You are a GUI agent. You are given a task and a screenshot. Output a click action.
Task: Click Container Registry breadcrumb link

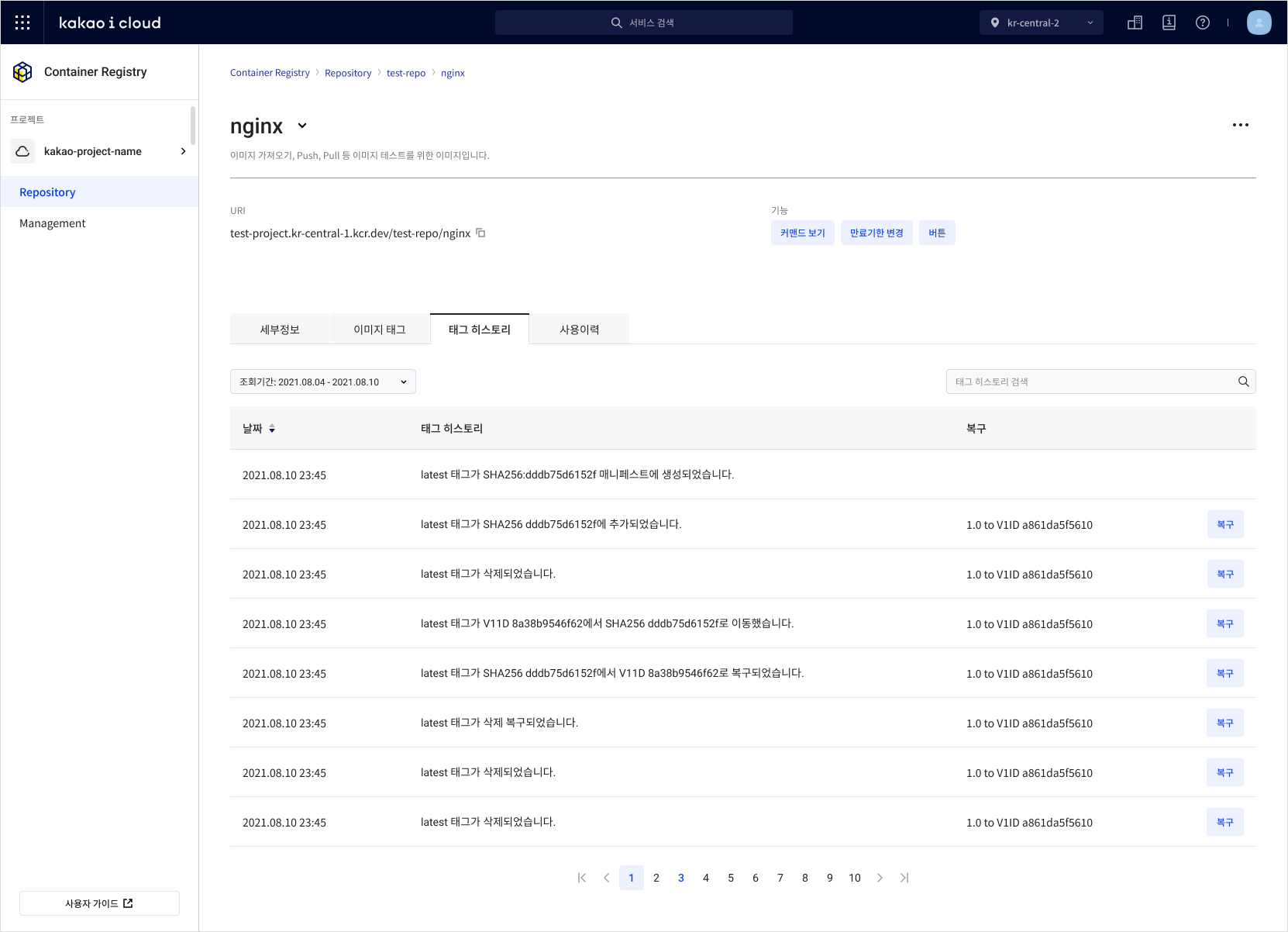pyautogui.click(x=270, y=73)
